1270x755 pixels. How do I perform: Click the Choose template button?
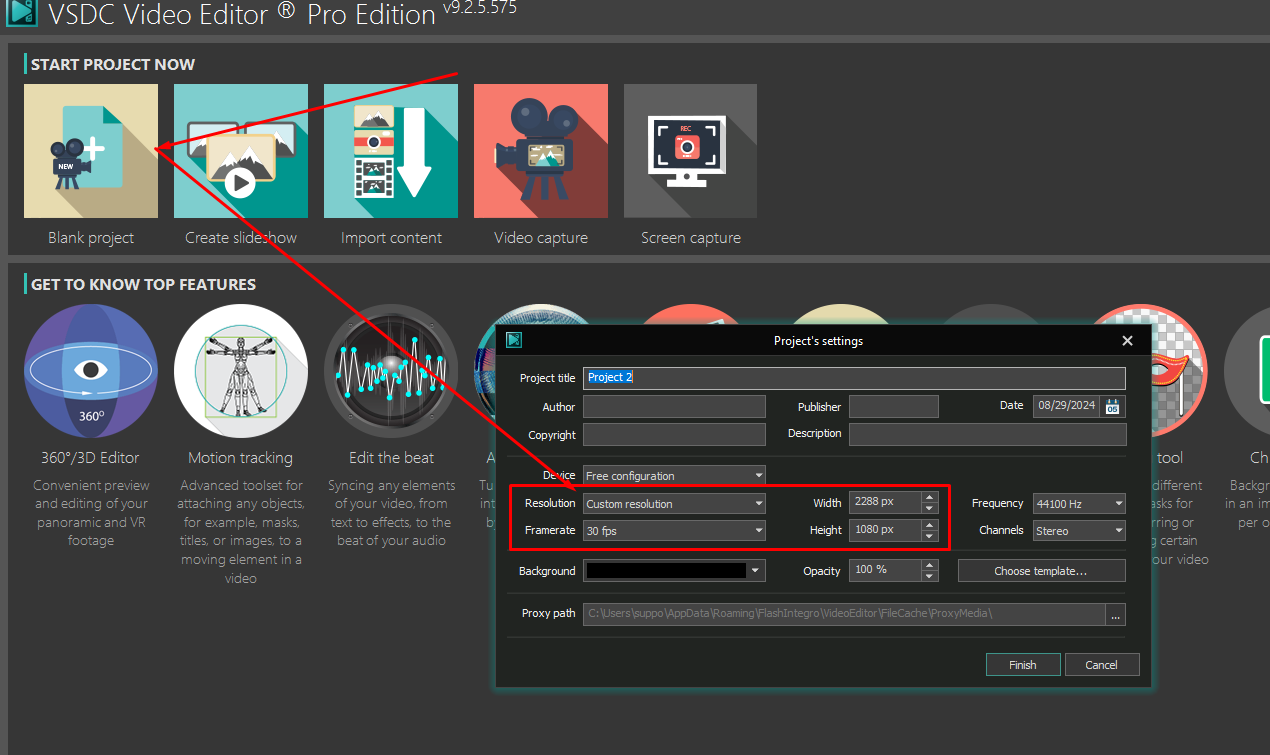click(x=1041, y=571)
